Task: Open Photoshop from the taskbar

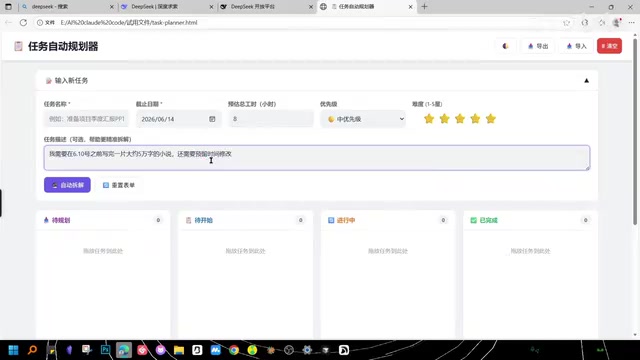Action: tap(105, 350)
